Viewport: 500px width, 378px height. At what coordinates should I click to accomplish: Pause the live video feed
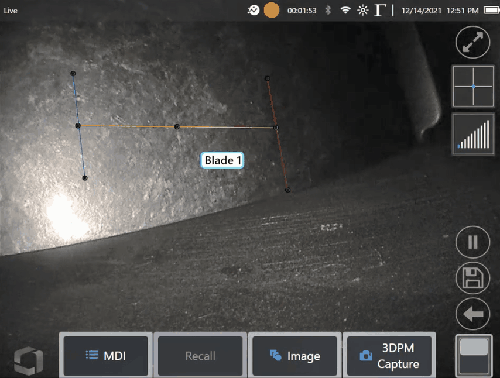click(x=473, y=242)
